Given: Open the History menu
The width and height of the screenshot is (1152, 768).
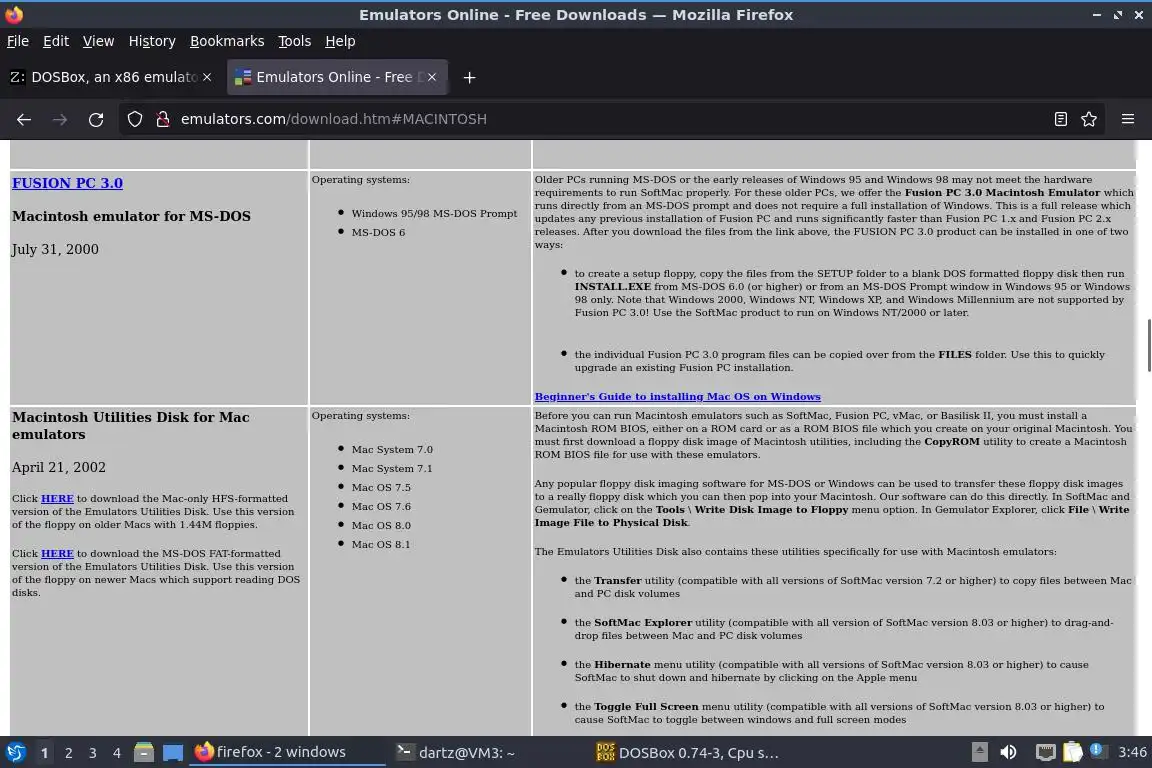Looking at the screenshot, I should (x=152, y=41).
